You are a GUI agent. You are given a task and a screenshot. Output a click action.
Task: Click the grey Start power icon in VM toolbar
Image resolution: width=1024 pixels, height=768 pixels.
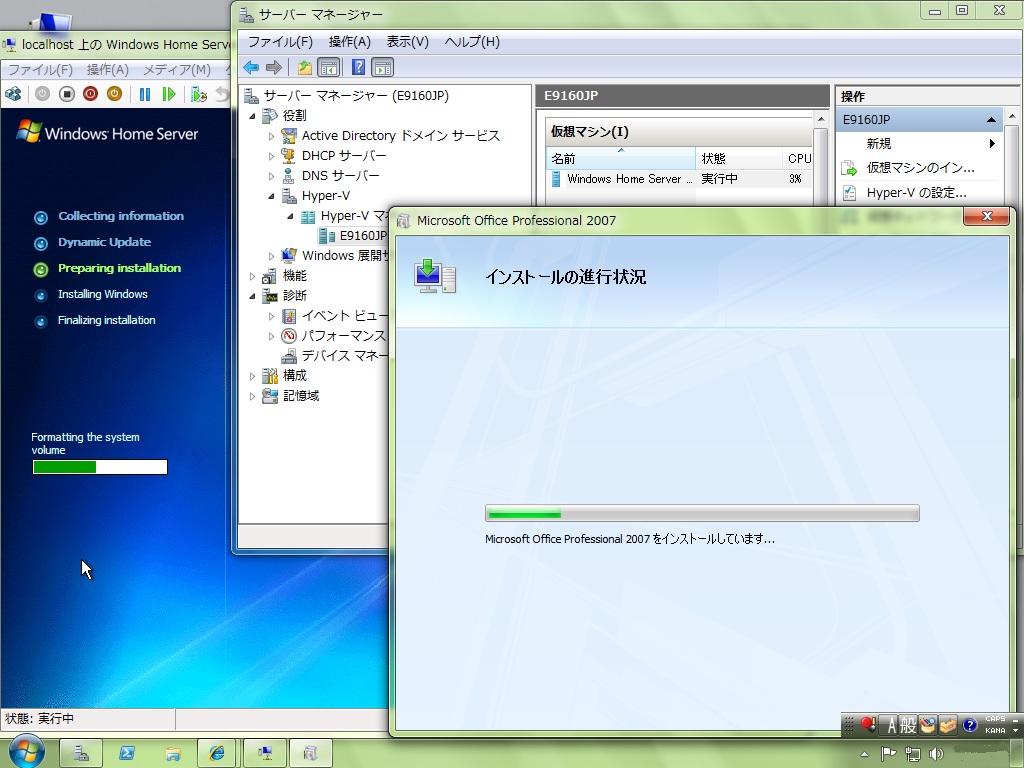[42, 94]
